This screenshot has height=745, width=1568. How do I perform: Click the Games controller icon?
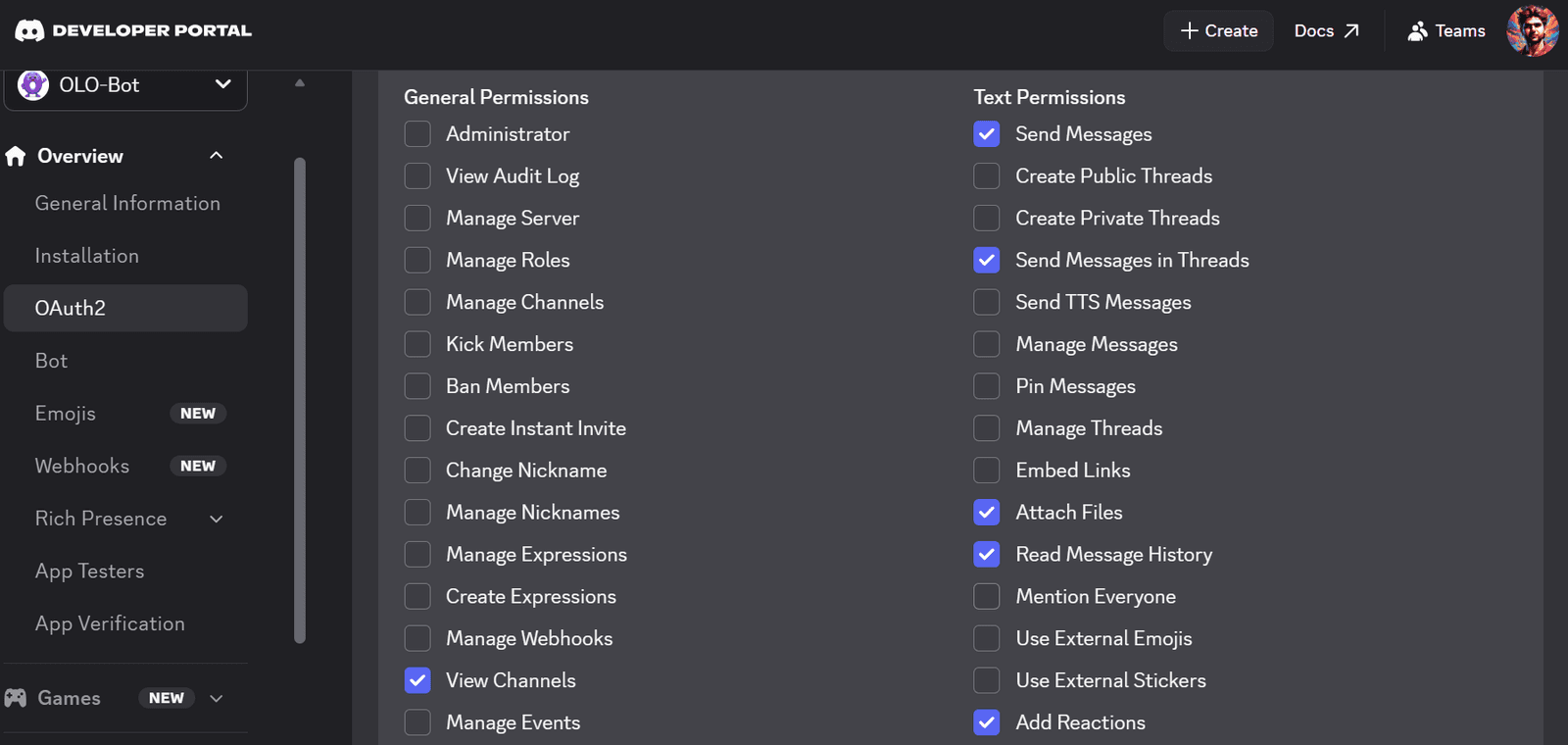tap(16, 698)
